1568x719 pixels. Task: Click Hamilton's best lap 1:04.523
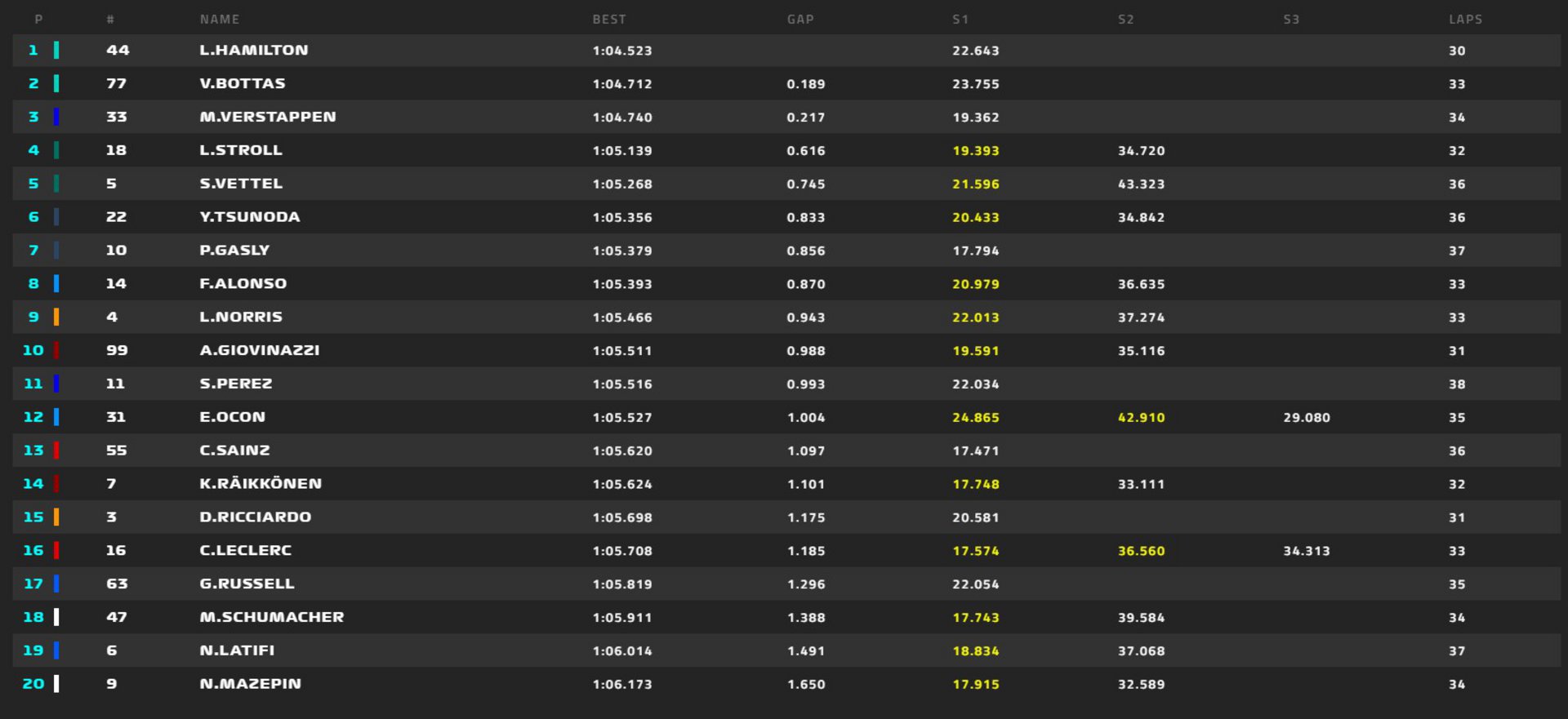[622, 51]
